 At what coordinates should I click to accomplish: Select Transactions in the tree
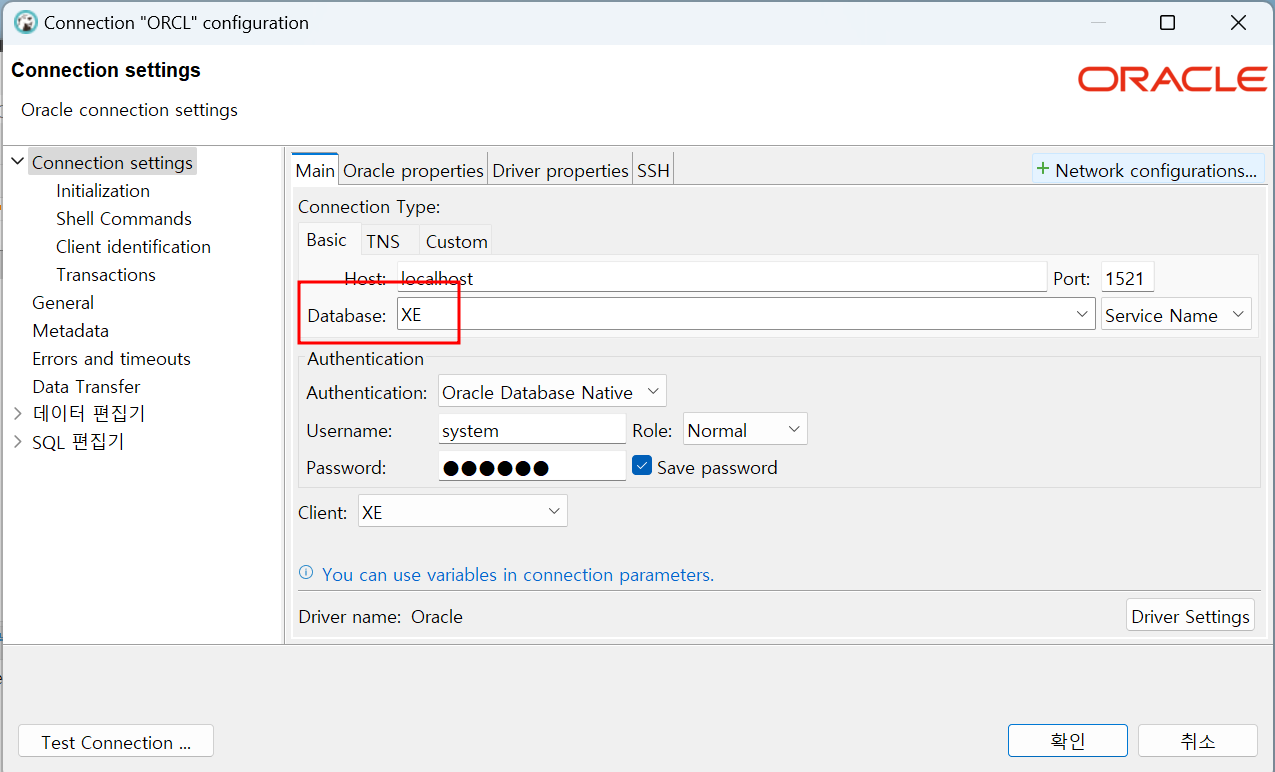106,274
